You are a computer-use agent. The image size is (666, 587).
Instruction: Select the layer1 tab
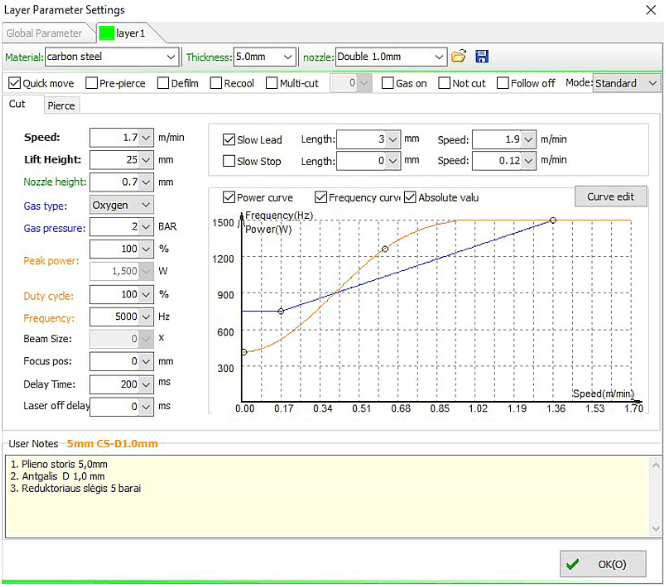coord(130,33)
